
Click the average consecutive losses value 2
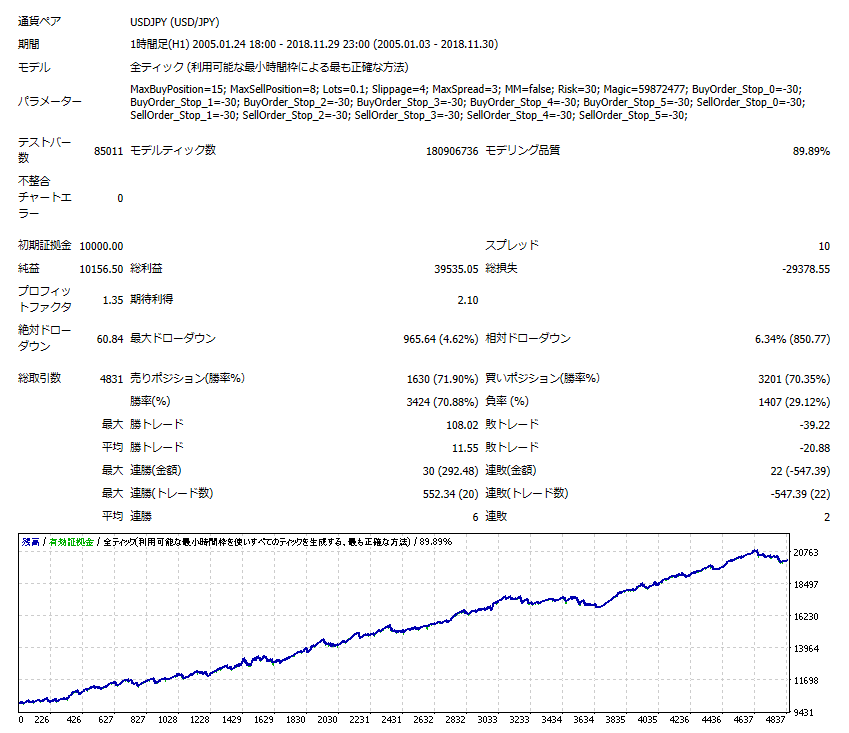tap(827, 517)
